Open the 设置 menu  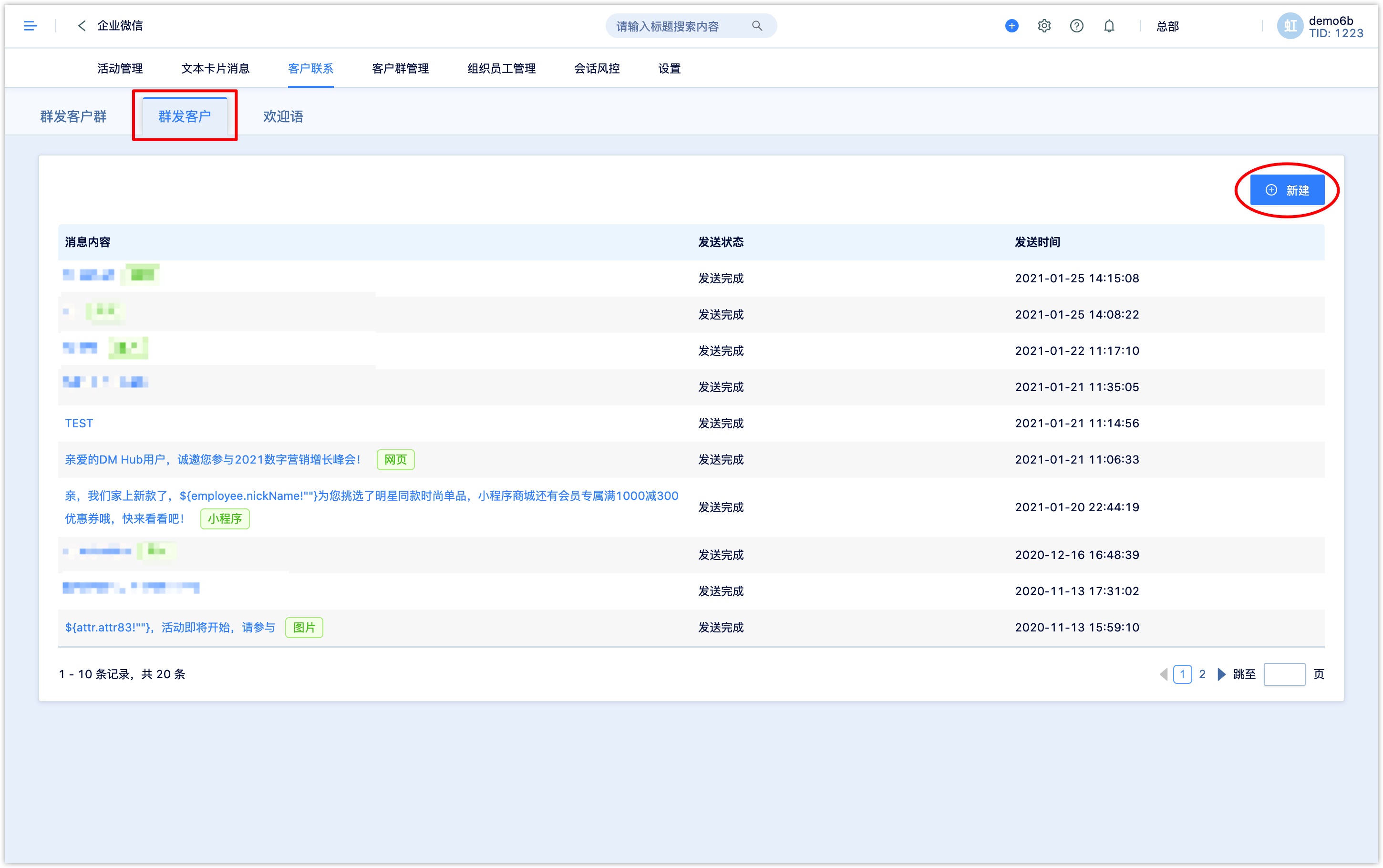[669, 68]
